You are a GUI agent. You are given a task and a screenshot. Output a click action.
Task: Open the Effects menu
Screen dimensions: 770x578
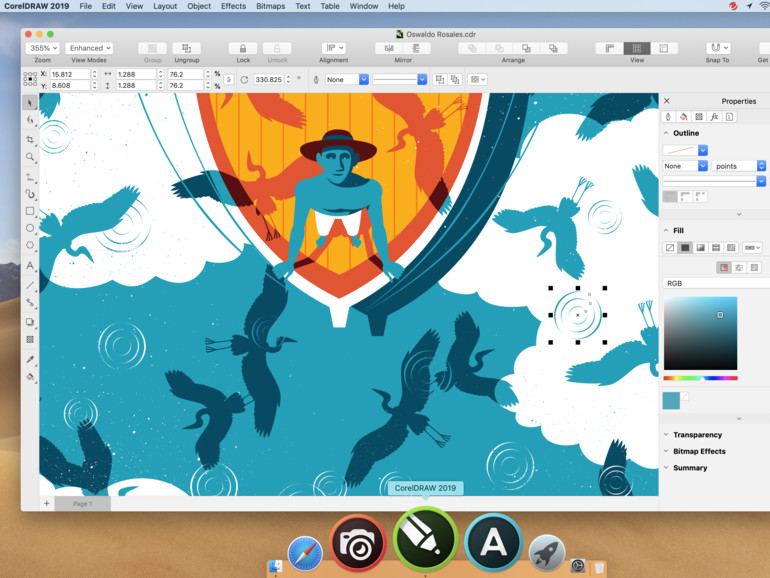(x=233, y=6)
